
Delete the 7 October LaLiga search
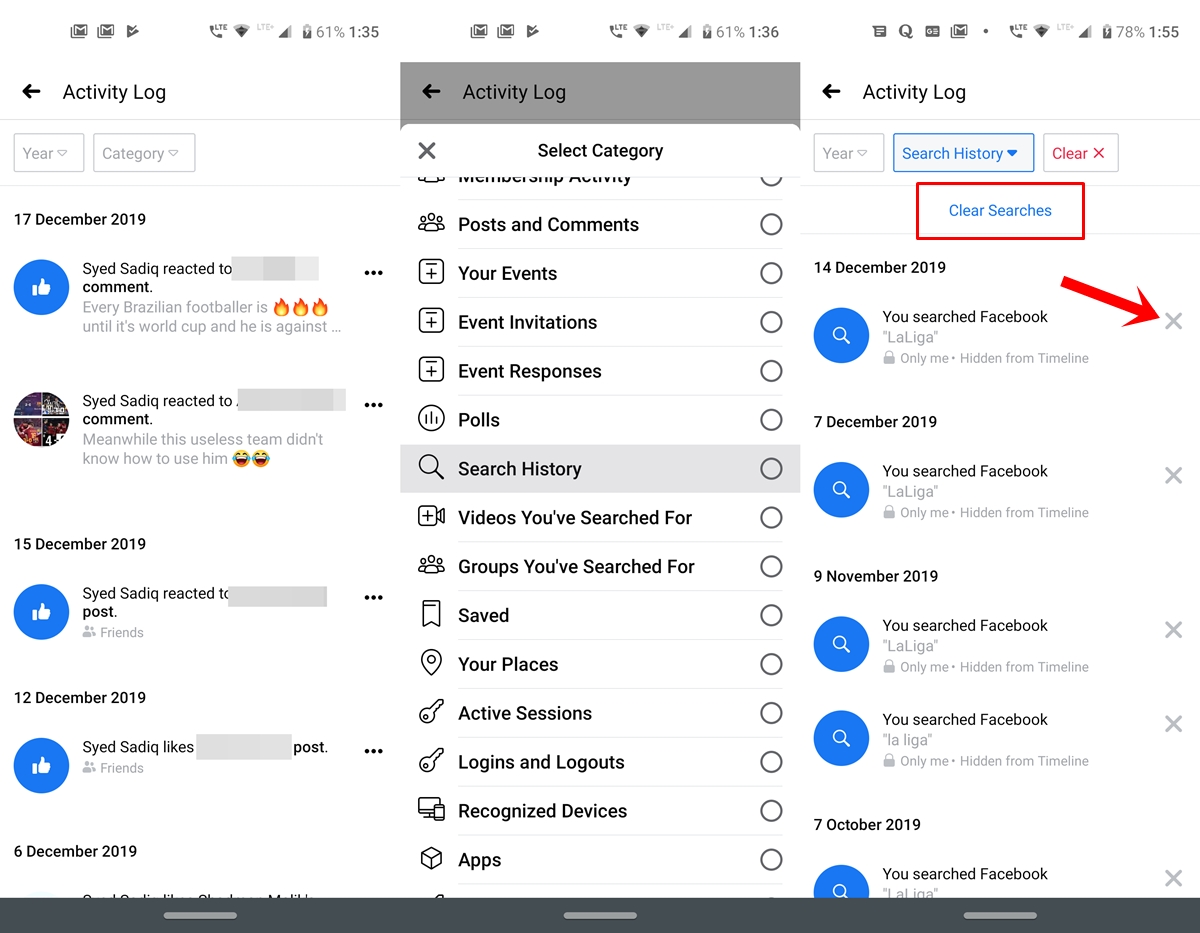(x=1173, y=878)
